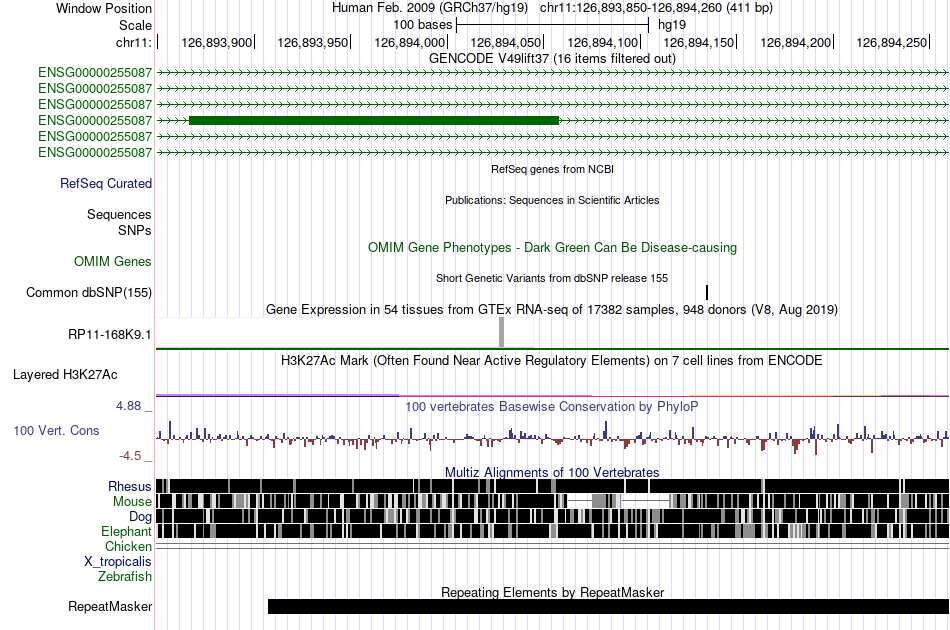Click the ENSG00000255087 label beside the exon block

click(x=95, y=121)
